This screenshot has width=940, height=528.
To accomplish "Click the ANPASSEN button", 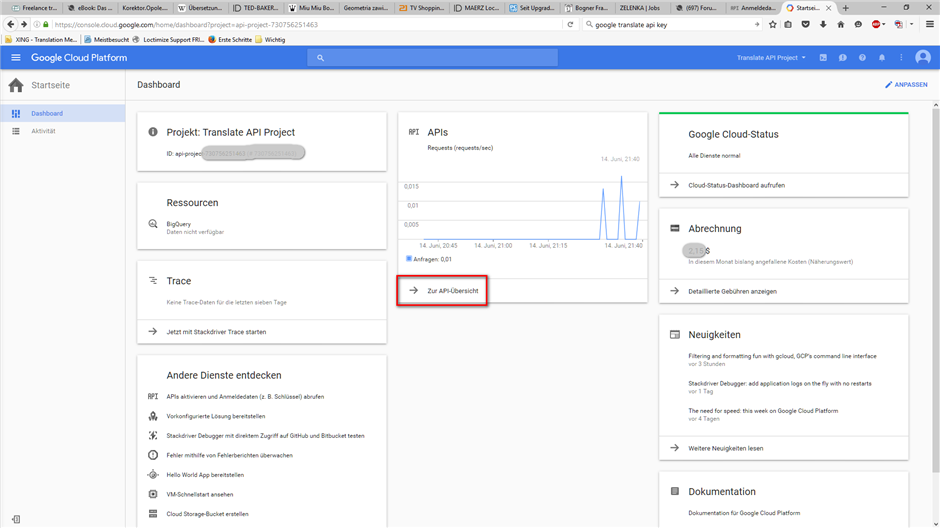I will [906, 85].
